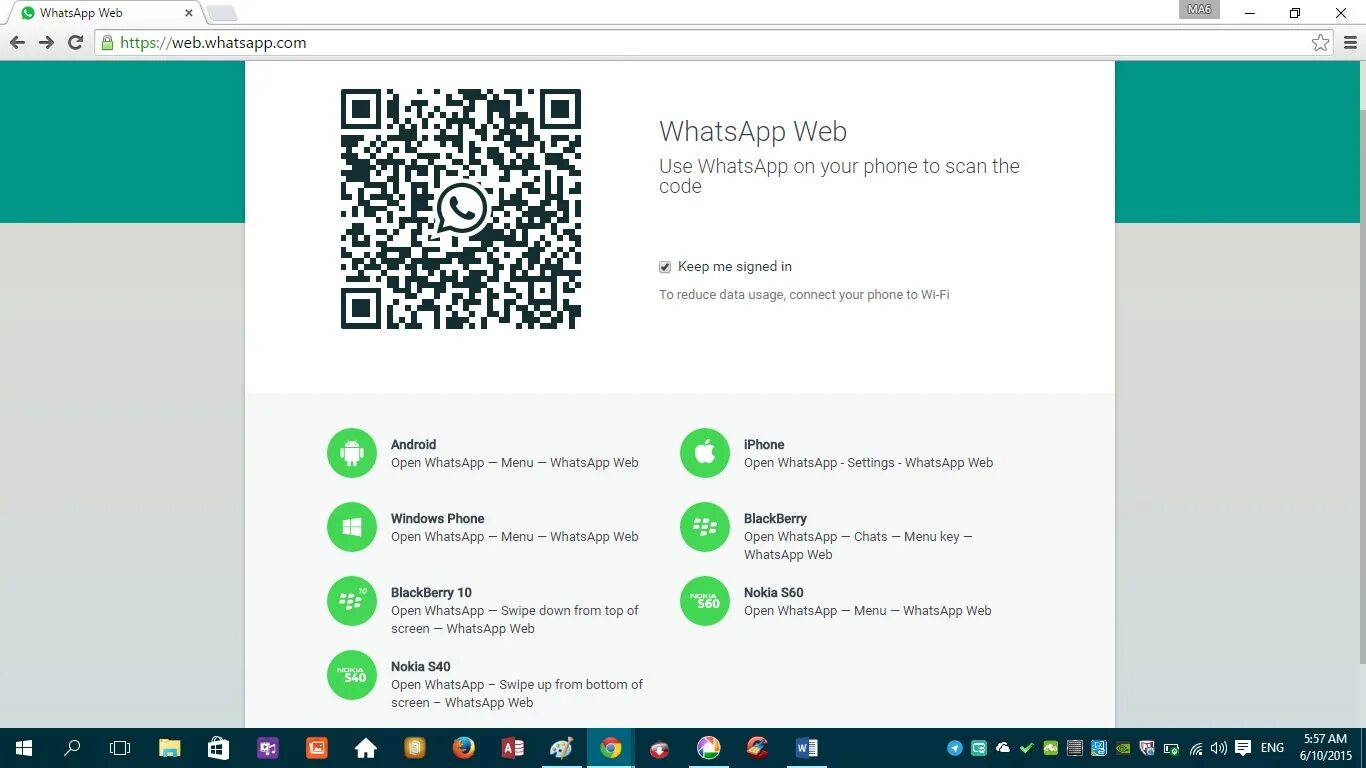Click 'To reduce data usage' Wi-Fi note
This screenshot has width=1366, height=768.
coord(804,295)
